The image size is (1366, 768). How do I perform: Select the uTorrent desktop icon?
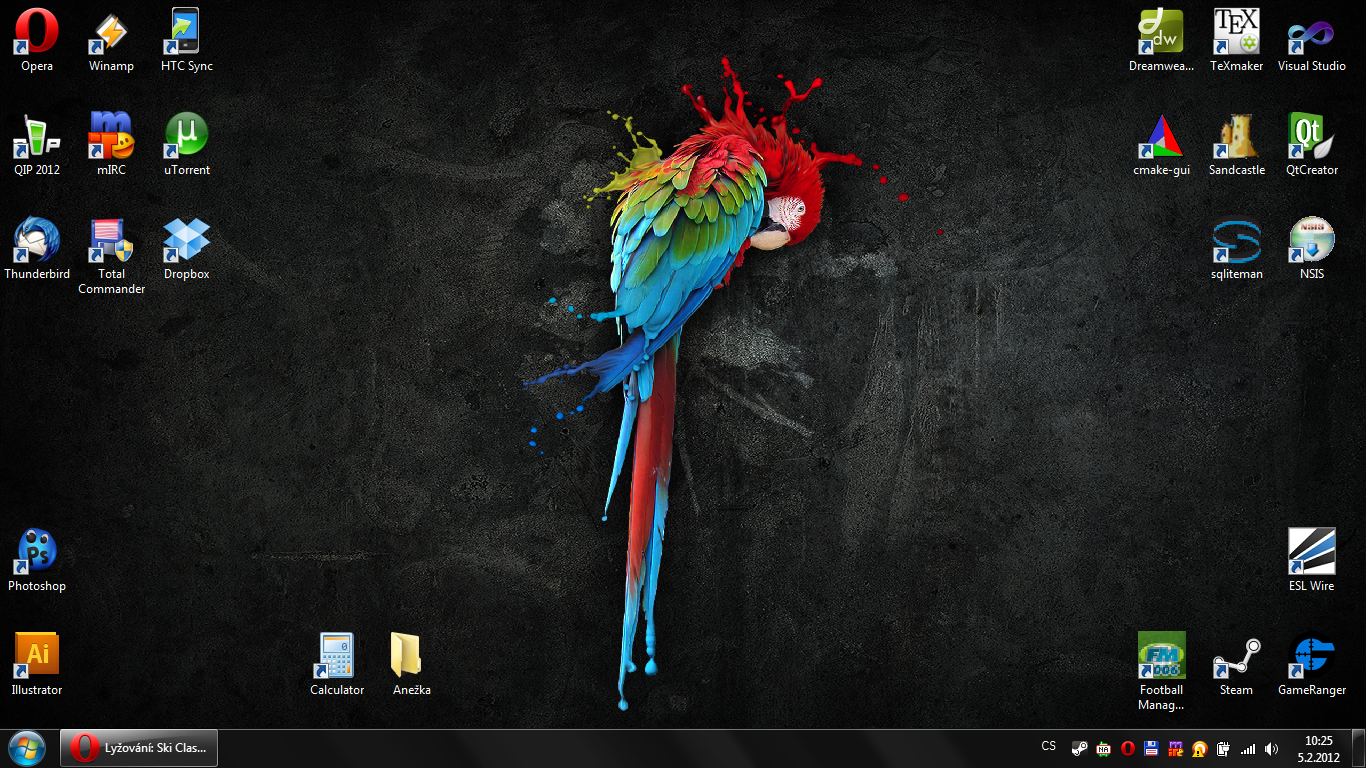[x=186, y=136]
